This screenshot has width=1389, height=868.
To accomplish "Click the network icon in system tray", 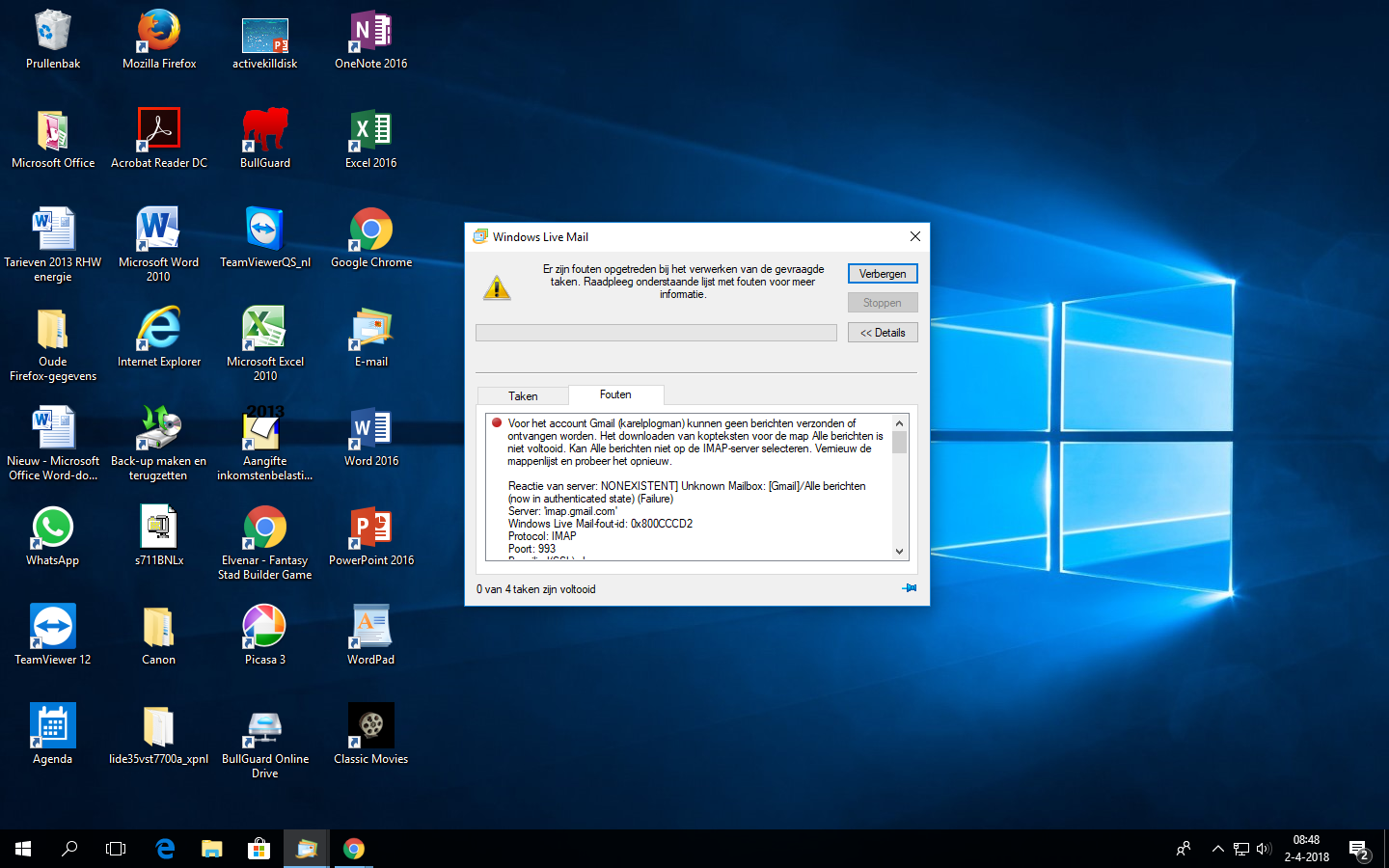I will click(x=1241, y=849).
